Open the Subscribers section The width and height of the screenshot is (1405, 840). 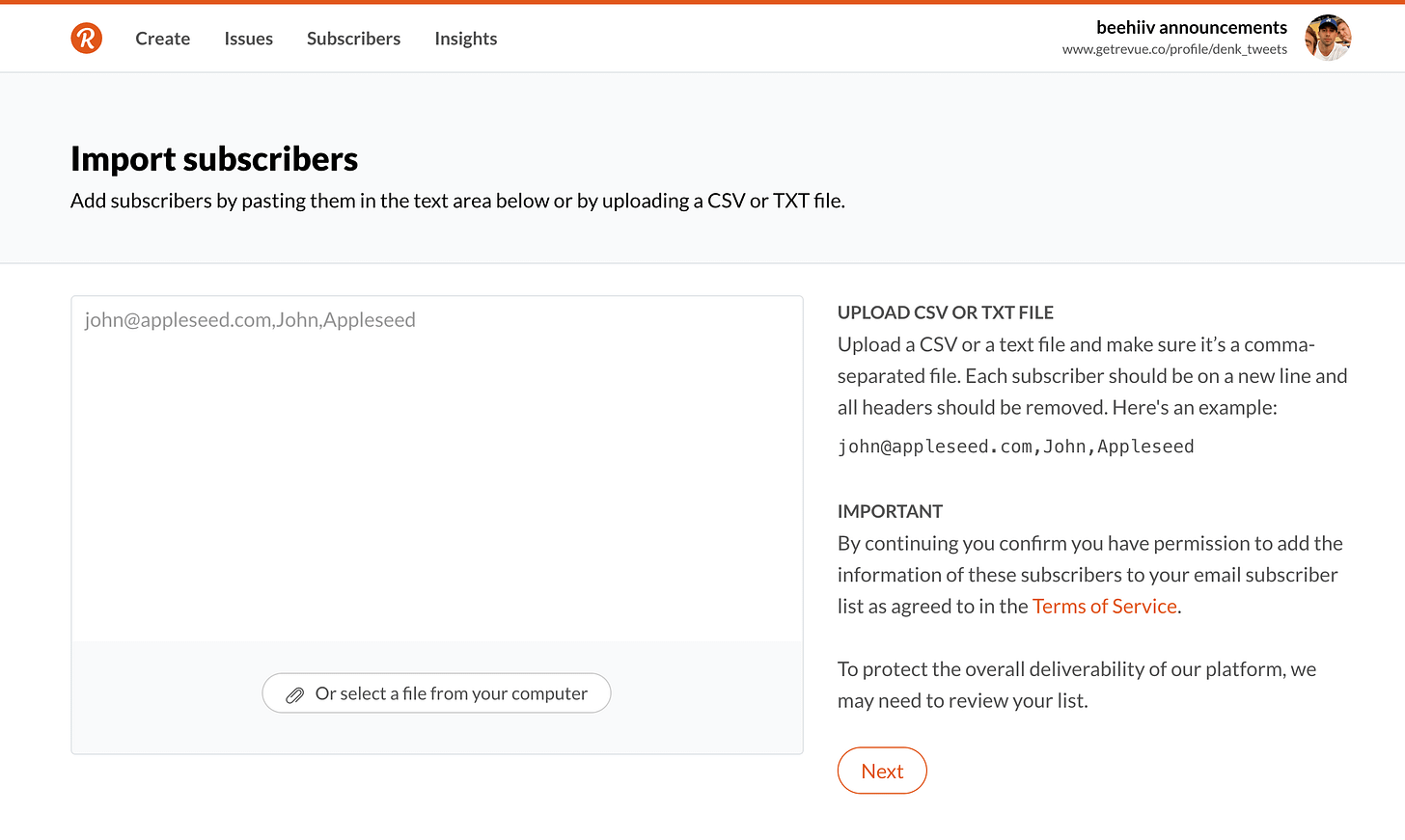(x=354, y=39)
